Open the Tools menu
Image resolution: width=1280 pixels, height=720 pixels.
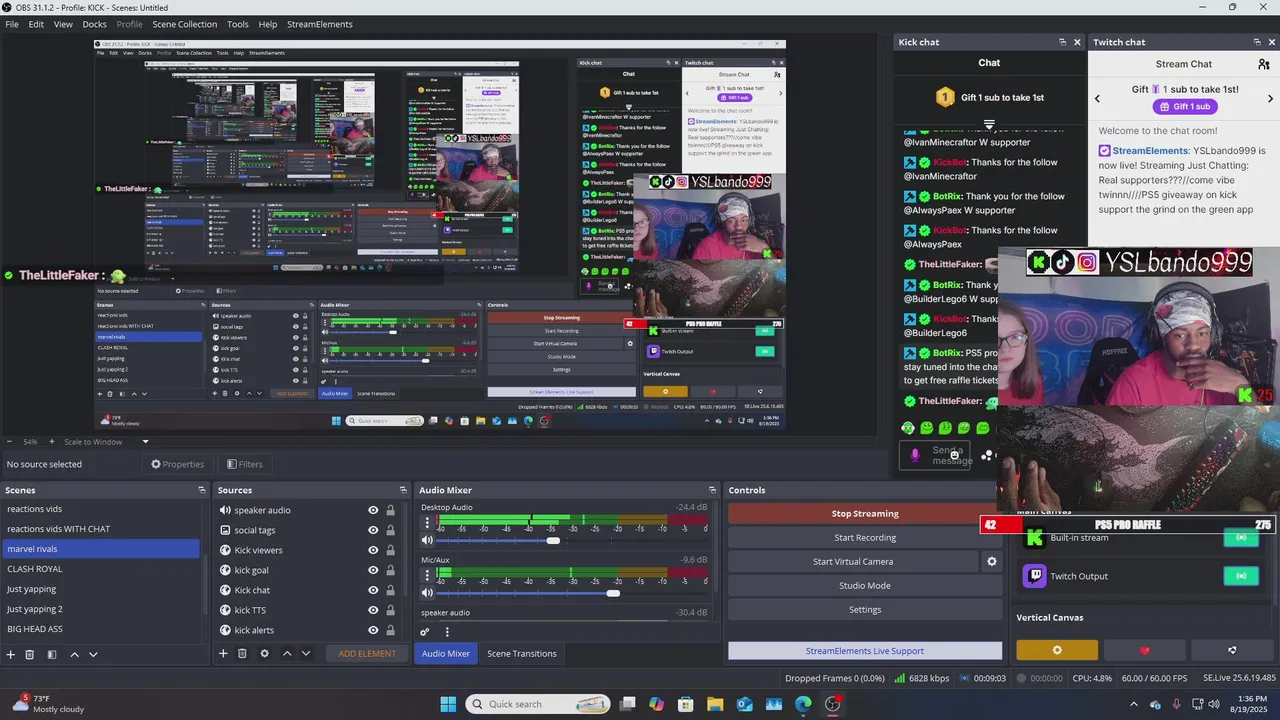(x=238, y=24)
